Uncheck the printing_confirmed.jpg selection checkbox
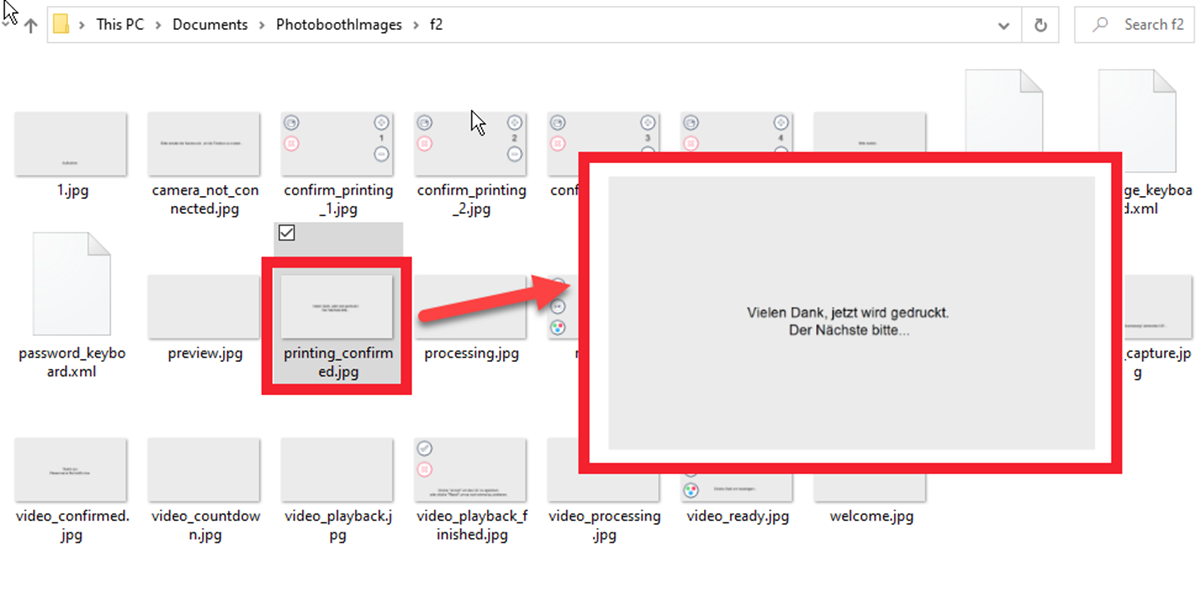The image size is (1200, 590). [286, 233]
